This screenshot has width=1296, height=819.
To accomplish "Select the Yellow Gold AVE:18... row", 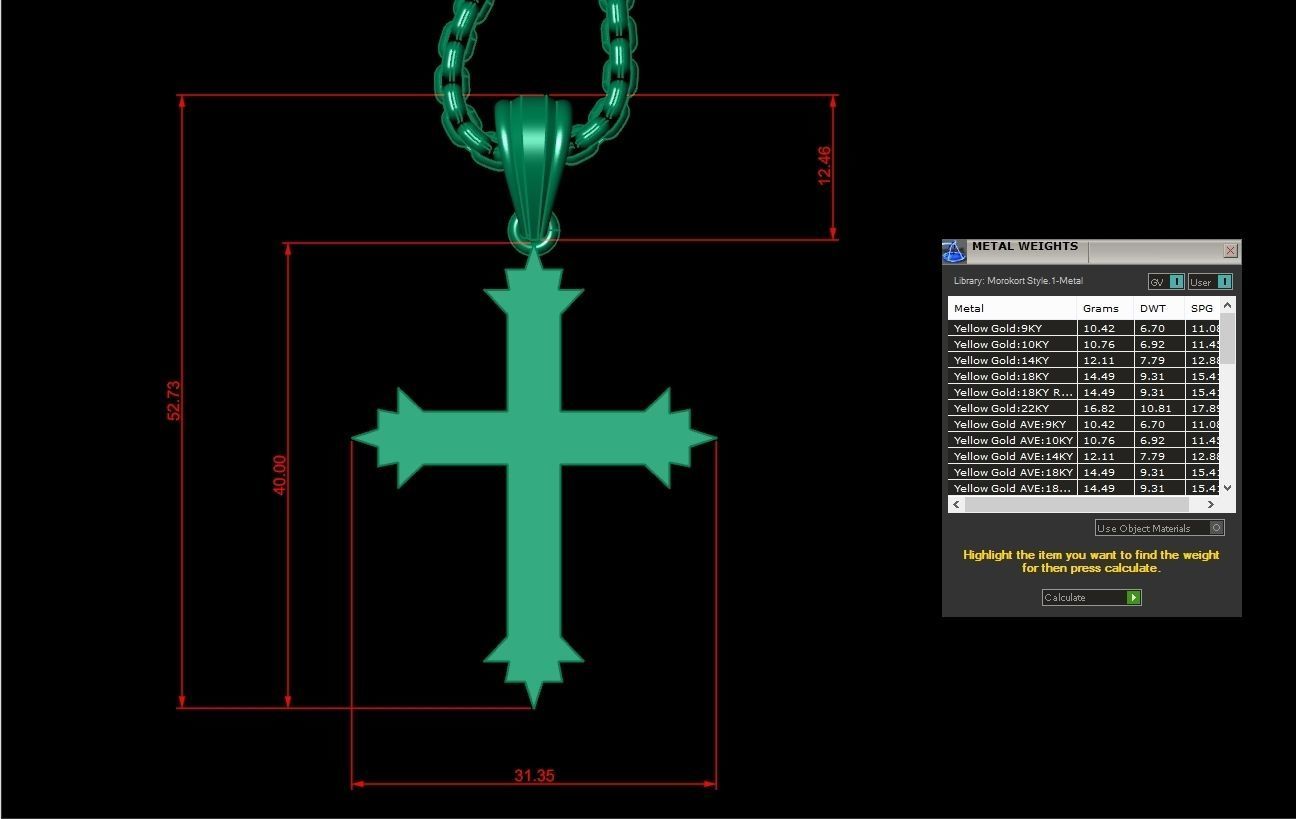I will click(x=1084, y=488).
